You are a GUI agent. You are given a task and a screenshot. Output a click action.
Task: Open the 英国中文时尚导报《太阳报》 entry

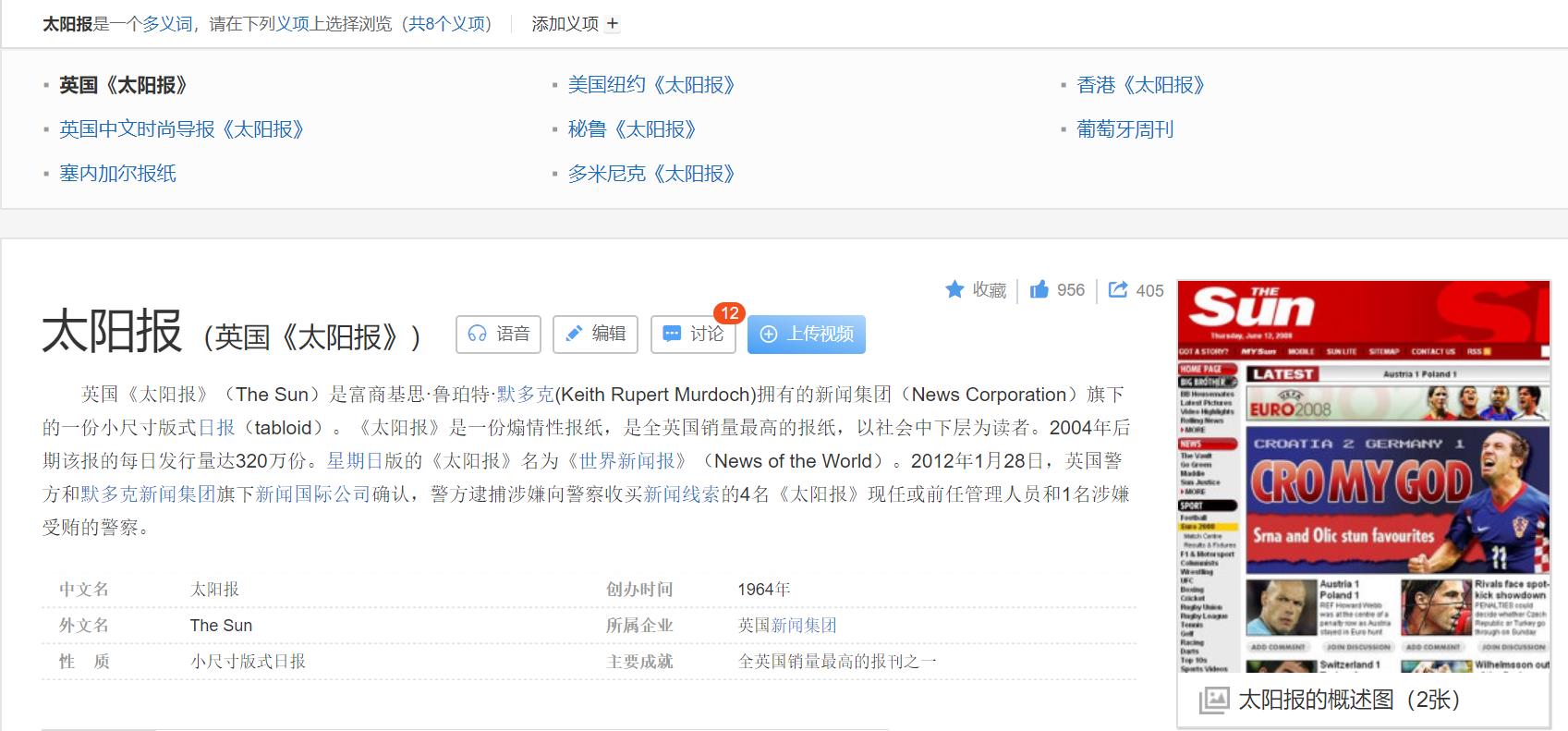(x=182, y=129)
